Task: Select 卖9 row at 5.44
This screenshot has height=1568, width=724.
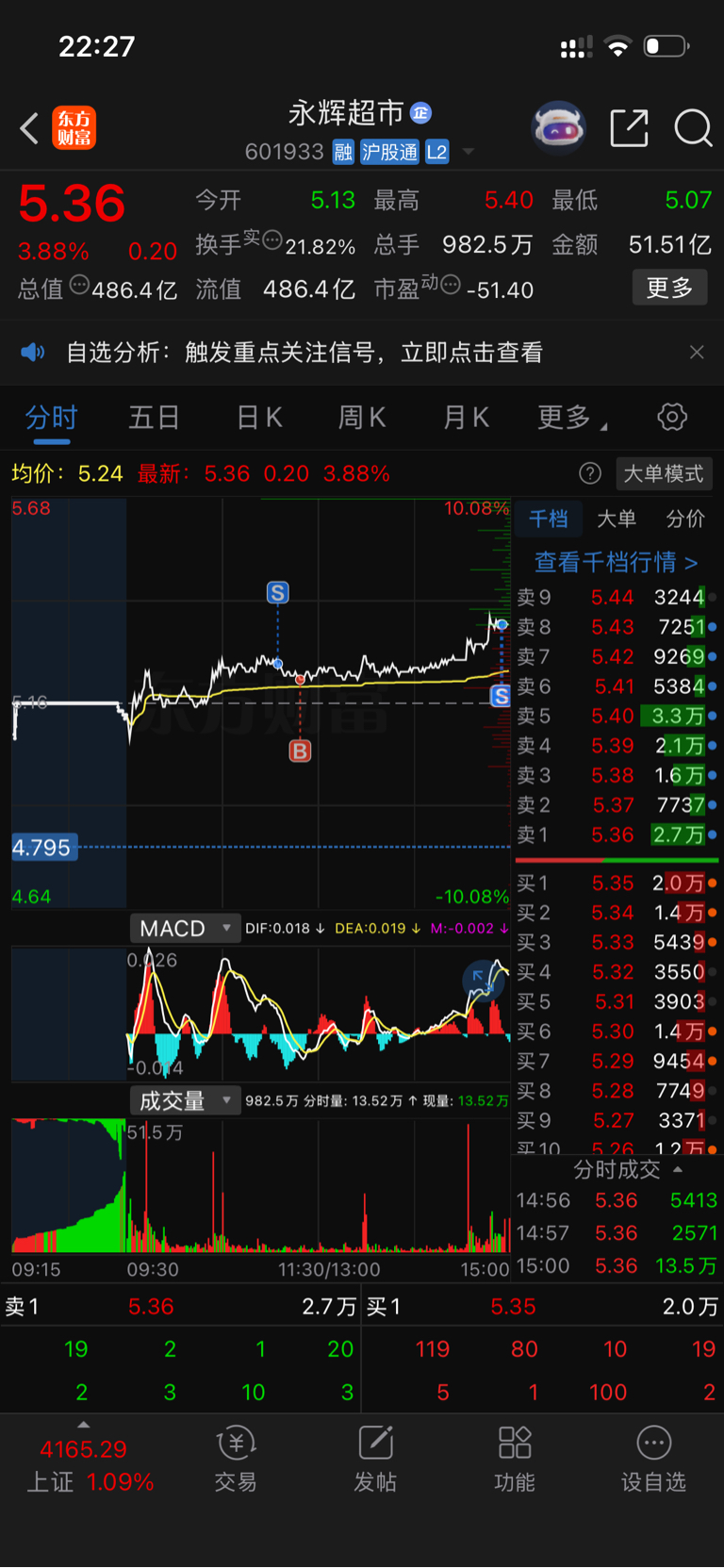Action: pyautogui.click(x=617, y=597)
